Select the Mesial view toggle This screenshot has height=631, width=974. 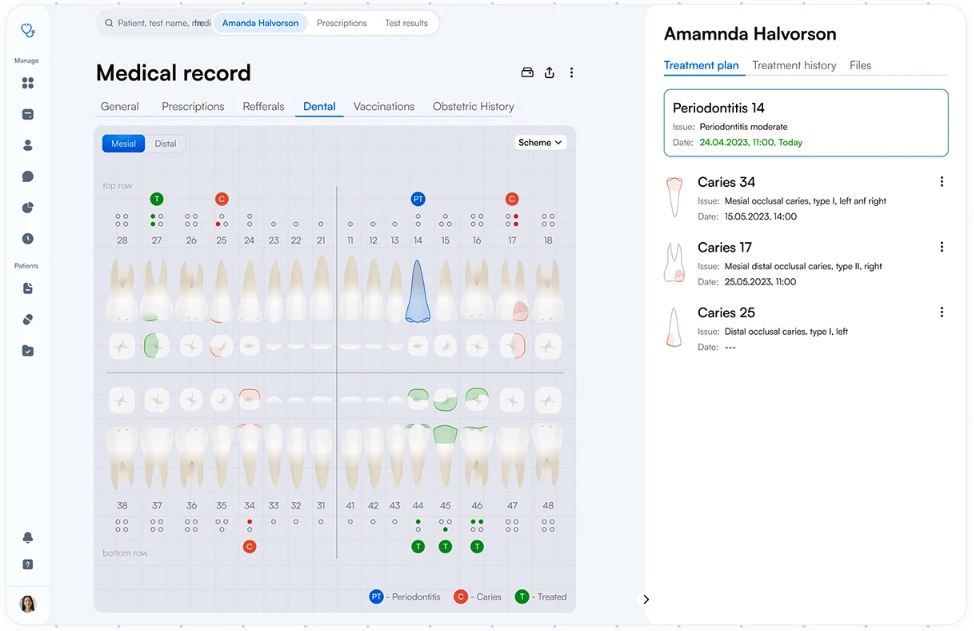pyautogui.click(x=122, y=143)
